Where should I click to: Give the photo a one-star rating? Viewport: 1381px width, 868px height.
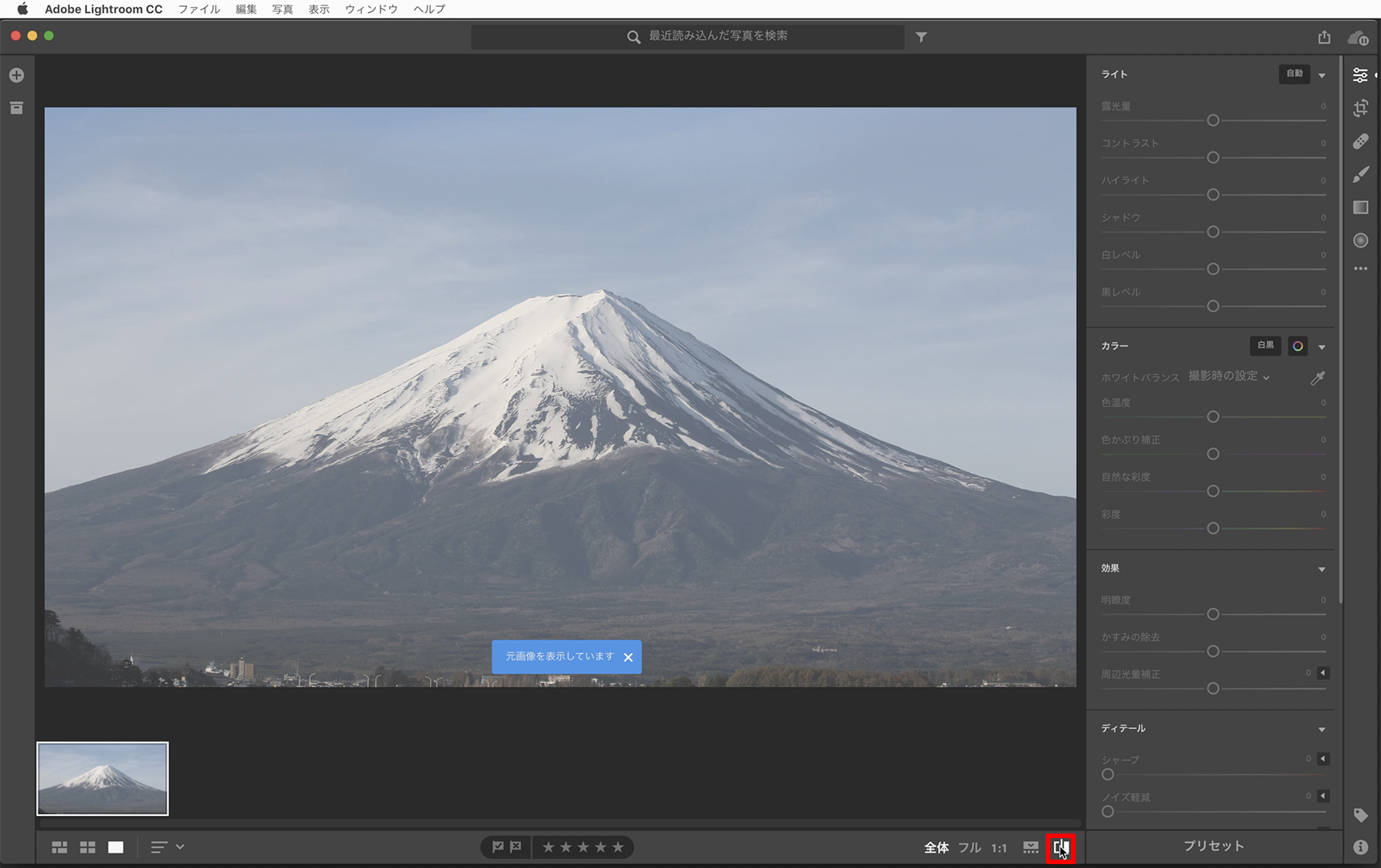[x=549, y=847]
